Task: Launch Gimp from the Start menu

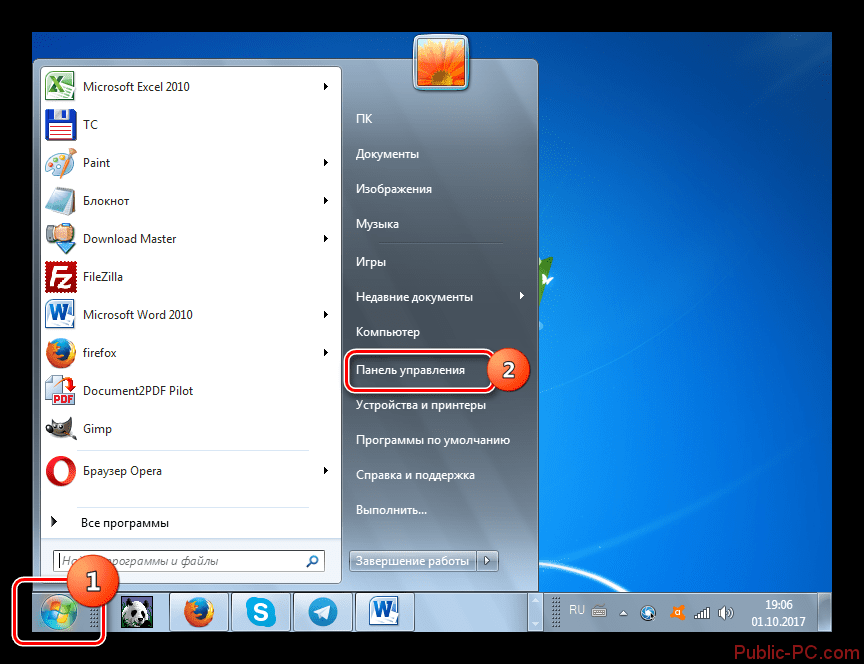Action: tap(97, 428)
